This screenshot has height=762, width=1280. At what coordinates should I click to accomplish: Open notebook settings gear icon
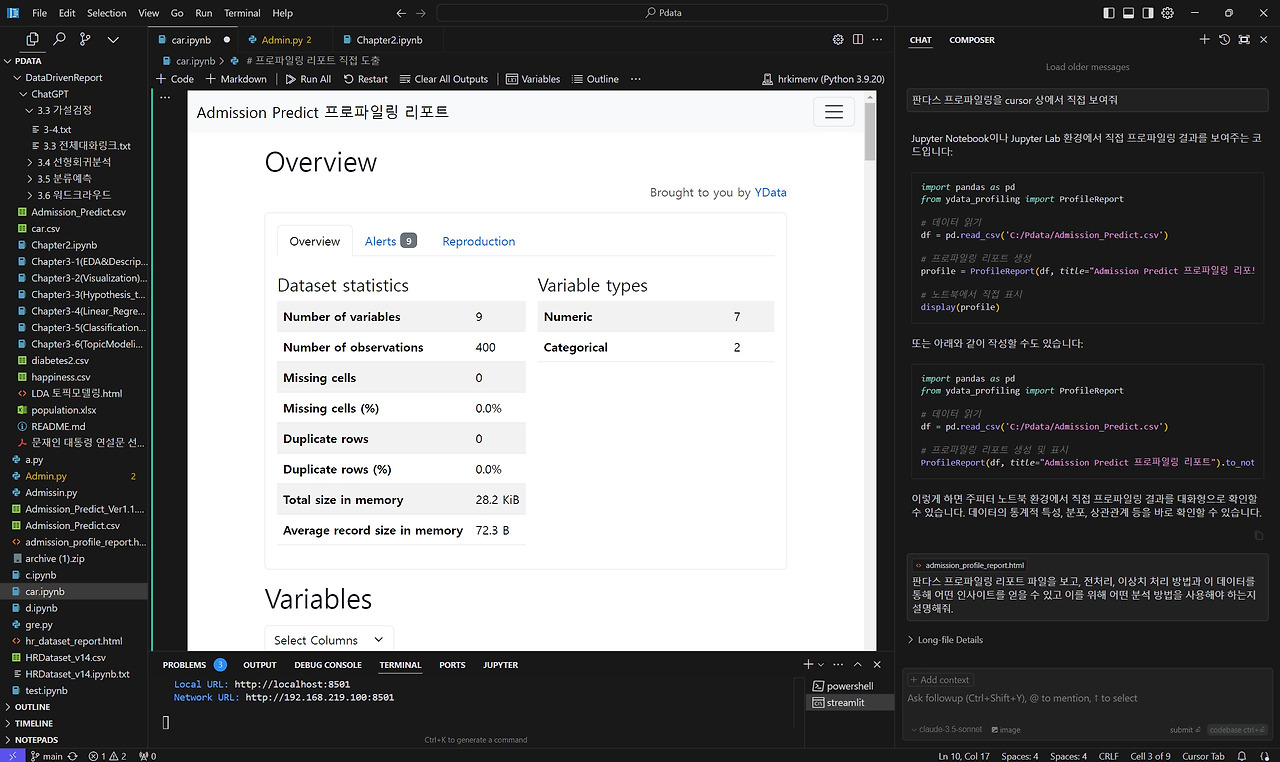coord(838,40)
